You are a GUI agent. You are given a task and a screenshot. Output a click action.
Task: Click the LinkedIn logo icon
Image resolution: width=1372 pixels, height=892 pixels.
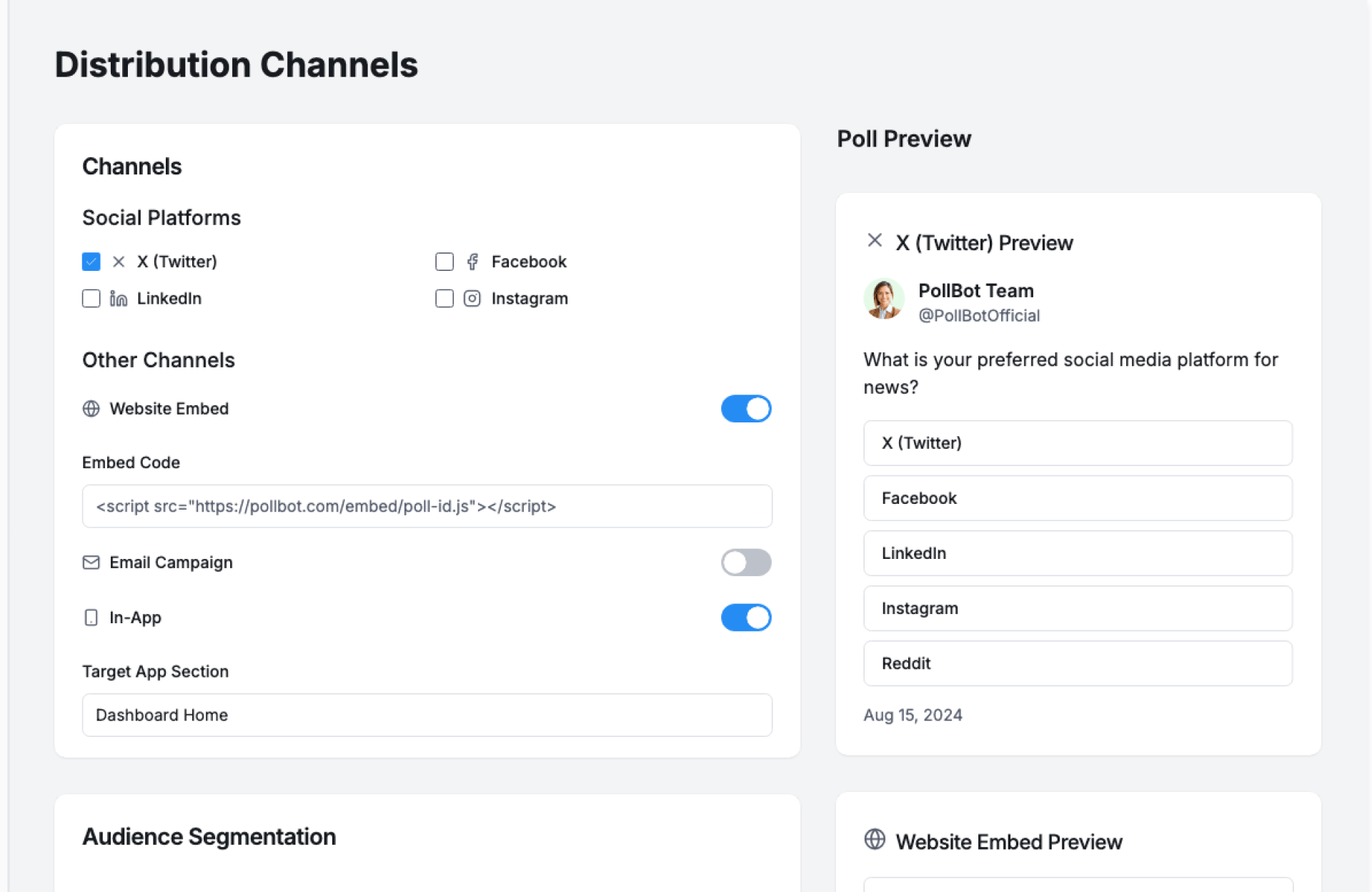pos(119,298)
